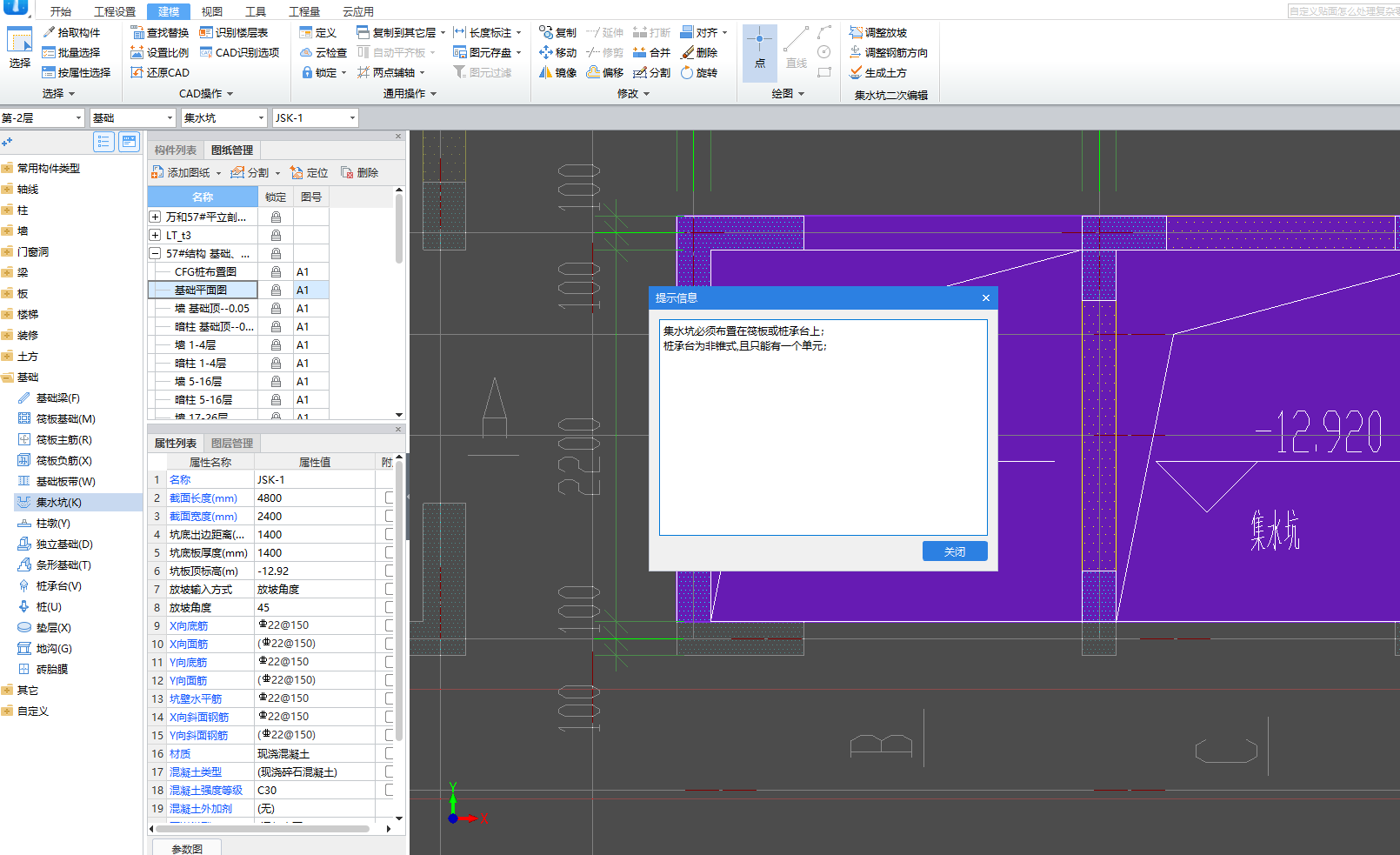
Task: Select the 拾取构件 pick component tool
Action: [71, 32]
